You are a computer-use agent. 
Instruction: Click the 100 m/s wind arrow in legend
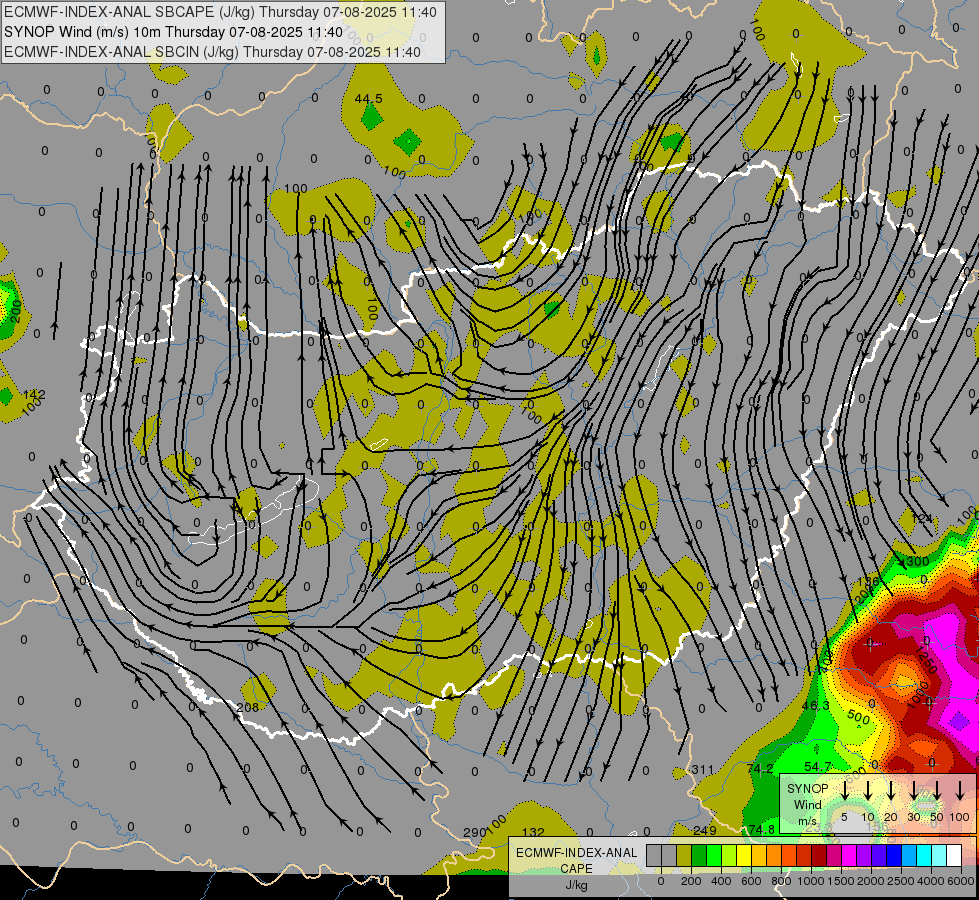tap(960, 790)
